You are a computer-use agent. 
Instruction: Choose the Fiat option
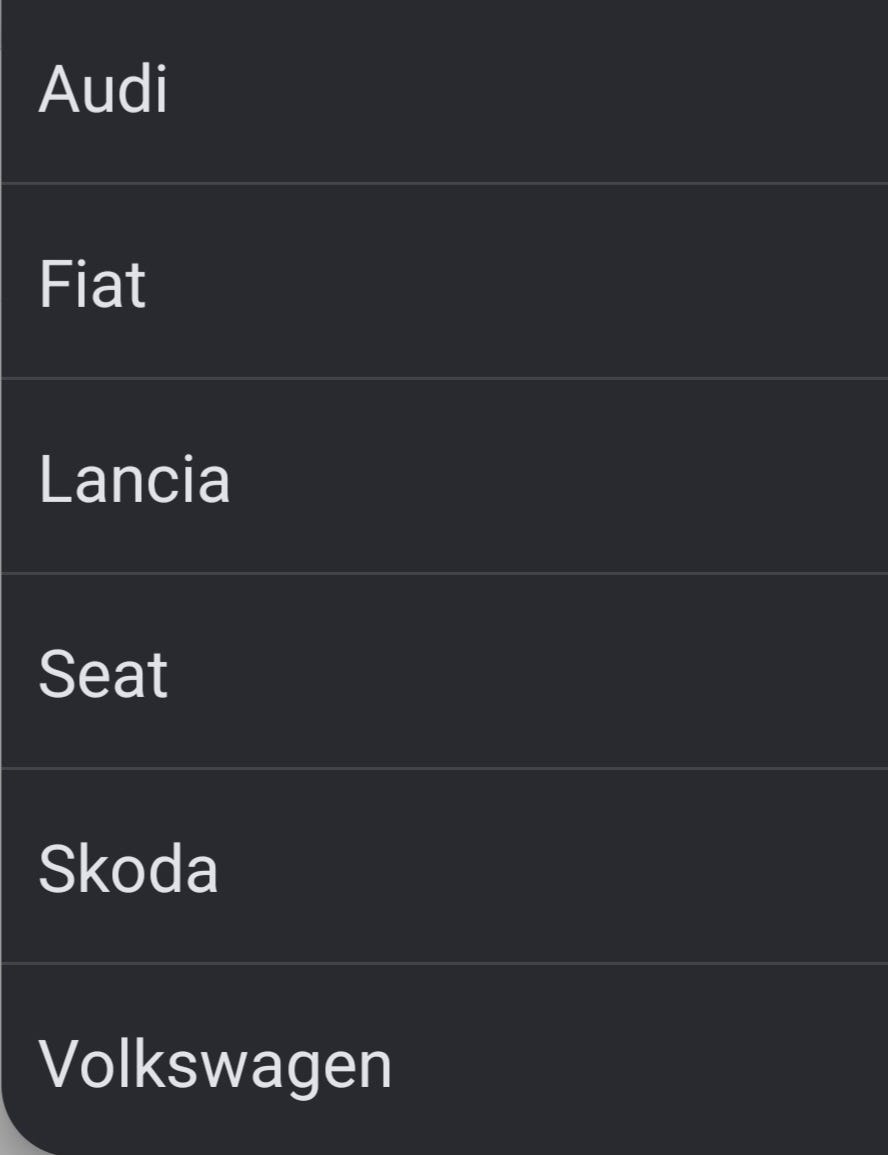click(x=92, y=284)
